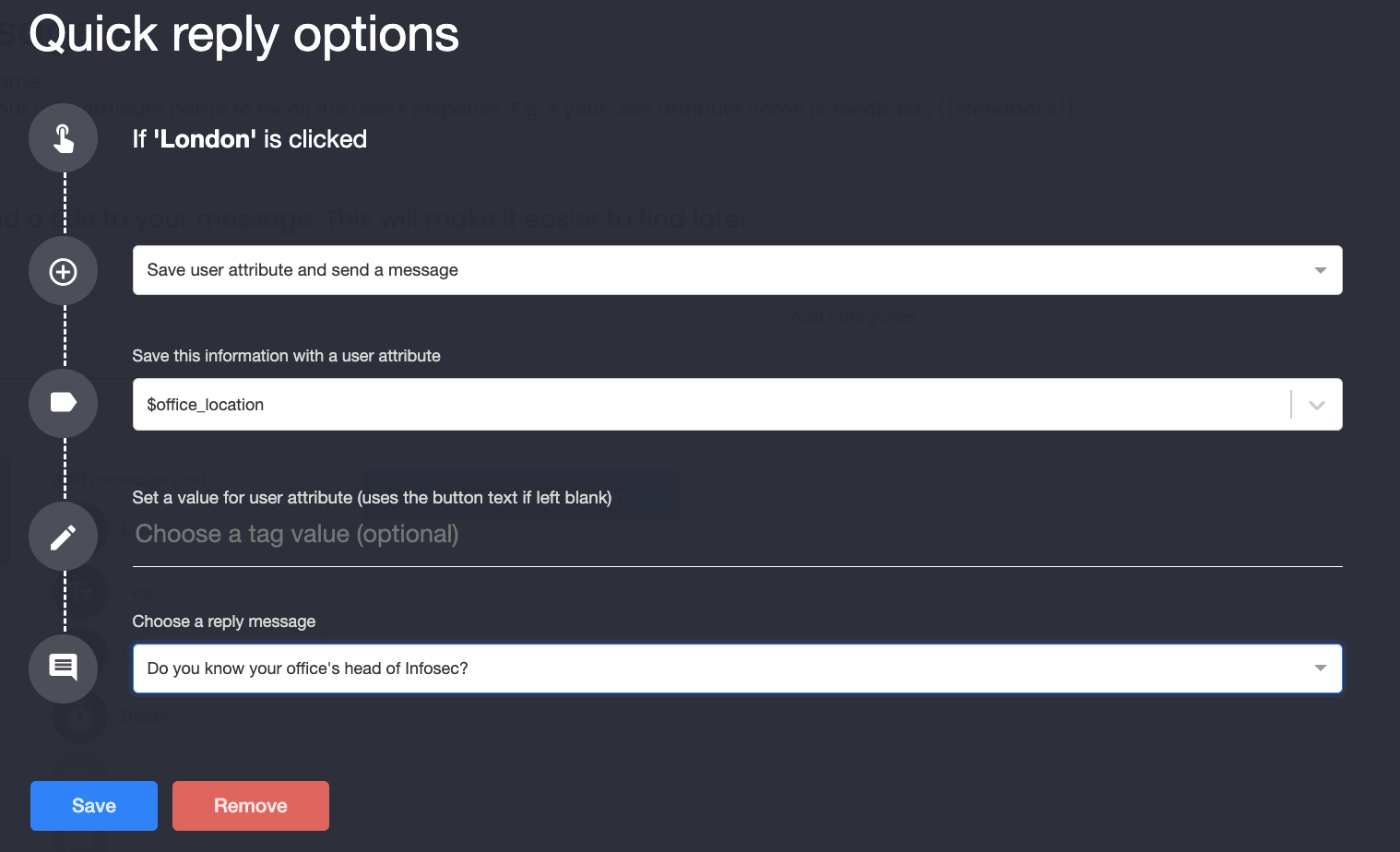Image resolution: width=1400 pixels, height=852 pixels.
Task: Open the 'Do you know your office's head of Infosec?' dropdown
Action: tap(737, 669)
